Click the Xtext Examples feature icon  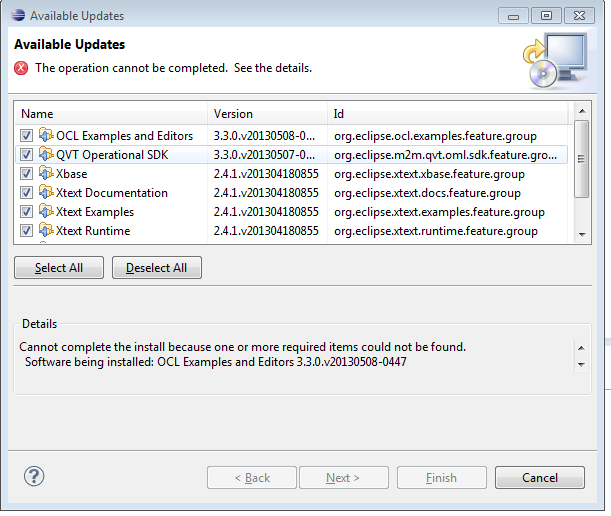[x=46, y=212]
